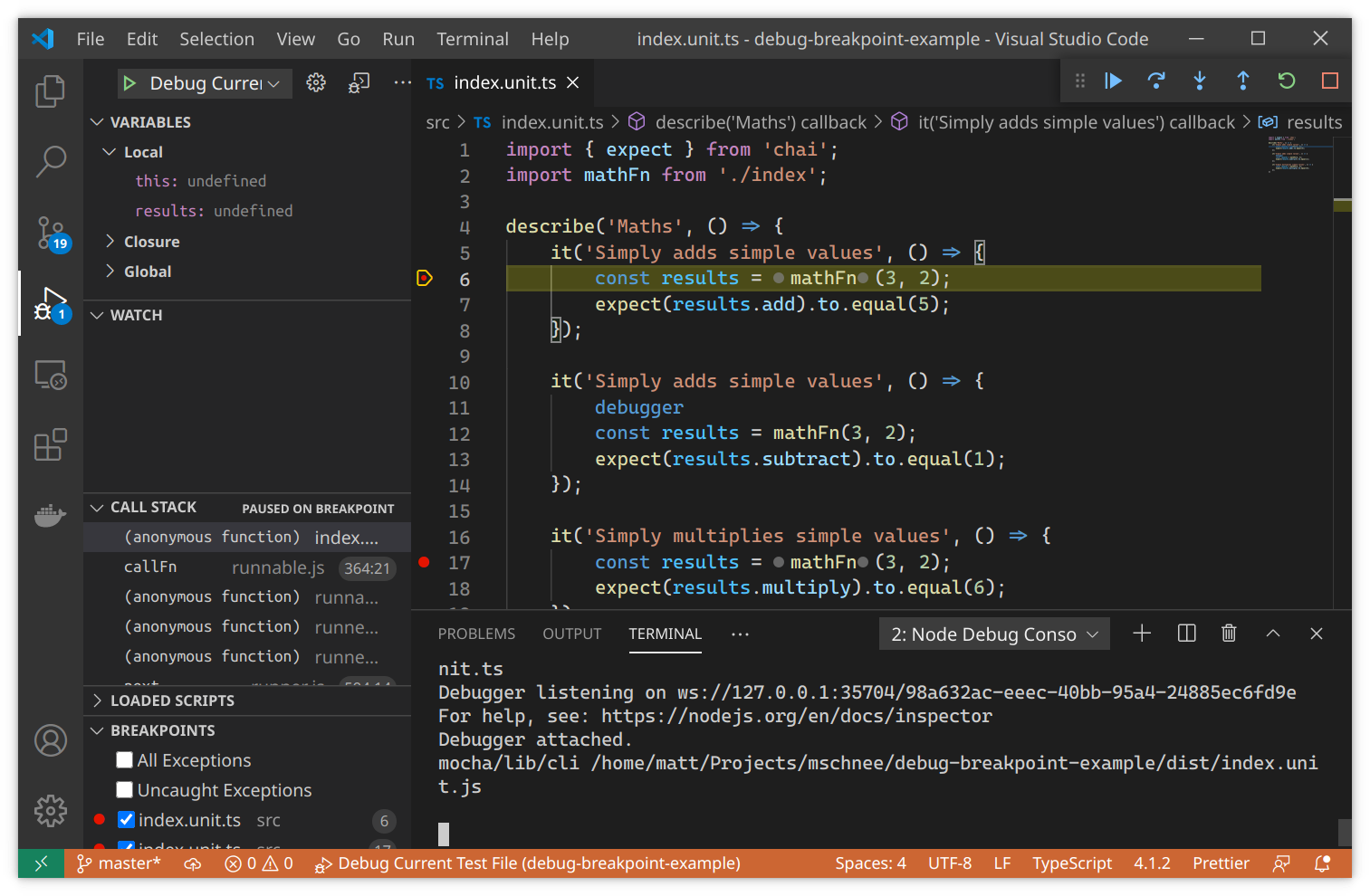This screenshot has width=1370, height=896.
Task: Click Continue in the debug toolbar
Action: click(x=1113, y=81)
